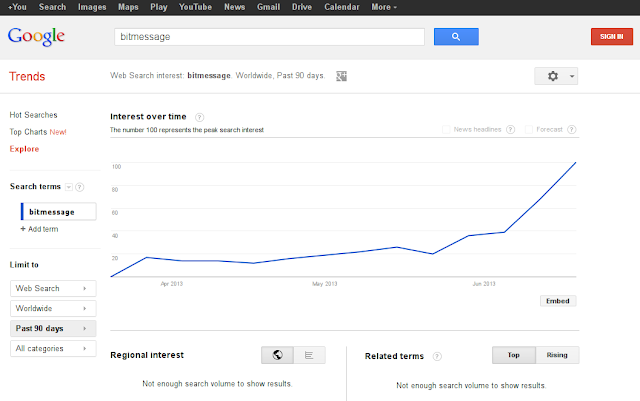
Task: Open the Hot Searches link
Action: (33, 115)
